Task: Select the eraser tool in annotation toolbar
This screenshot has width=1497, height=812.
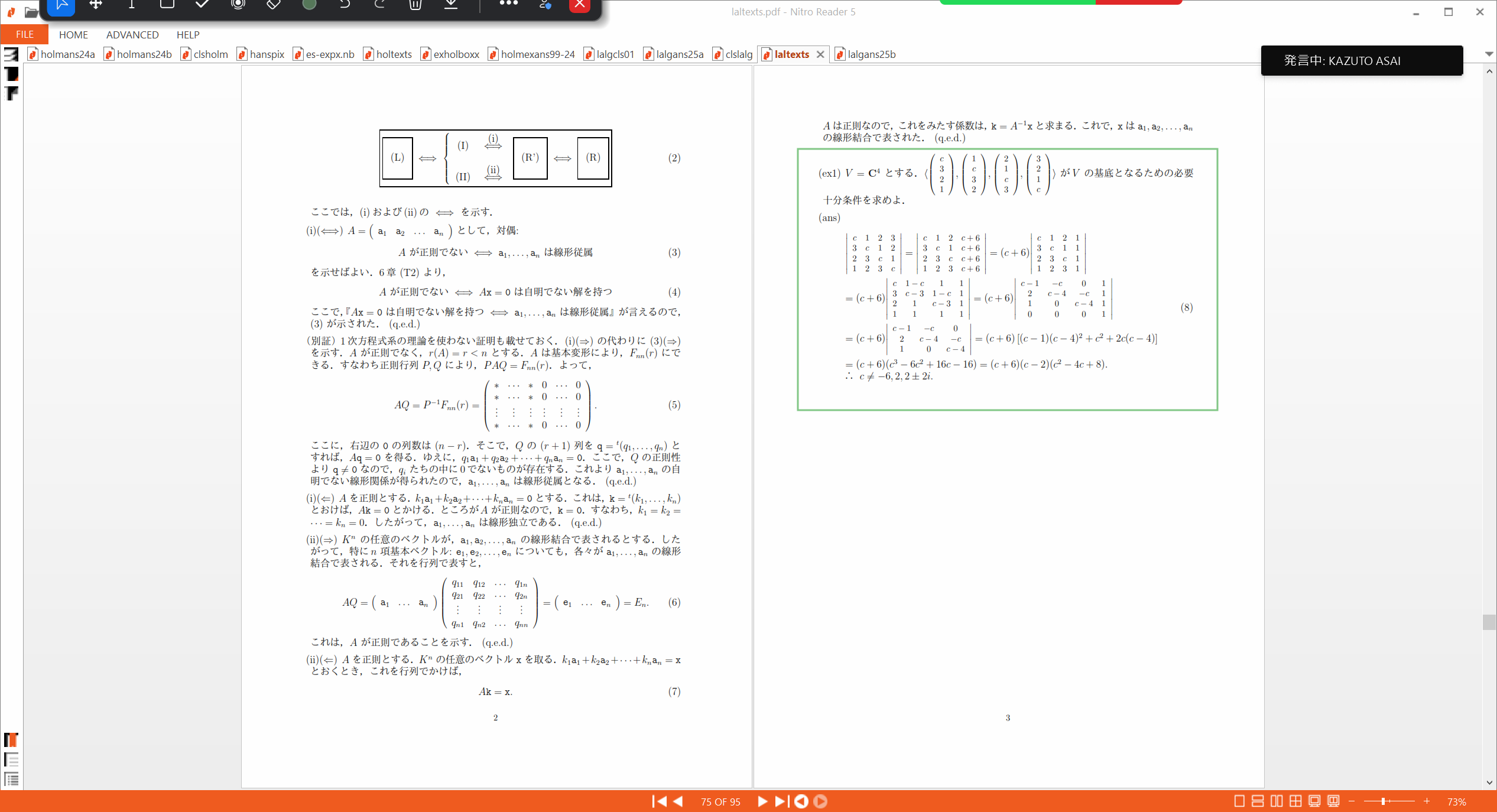Action: pyautogui.click(x=274, y=5)
